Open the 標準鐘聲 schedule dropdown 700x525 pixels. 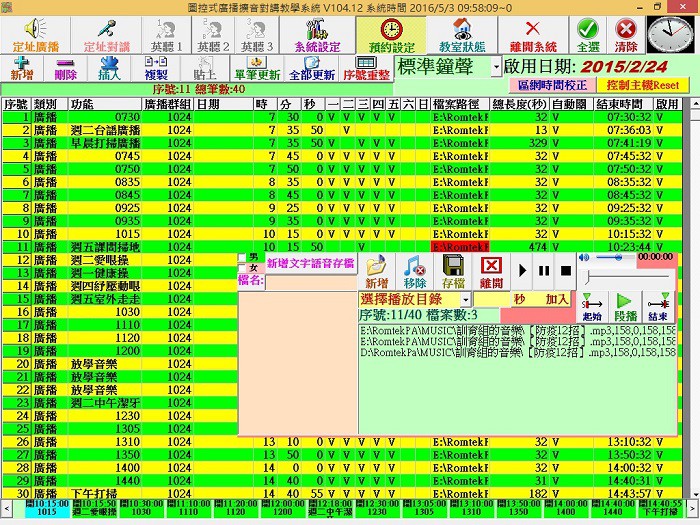click(497, 67)
